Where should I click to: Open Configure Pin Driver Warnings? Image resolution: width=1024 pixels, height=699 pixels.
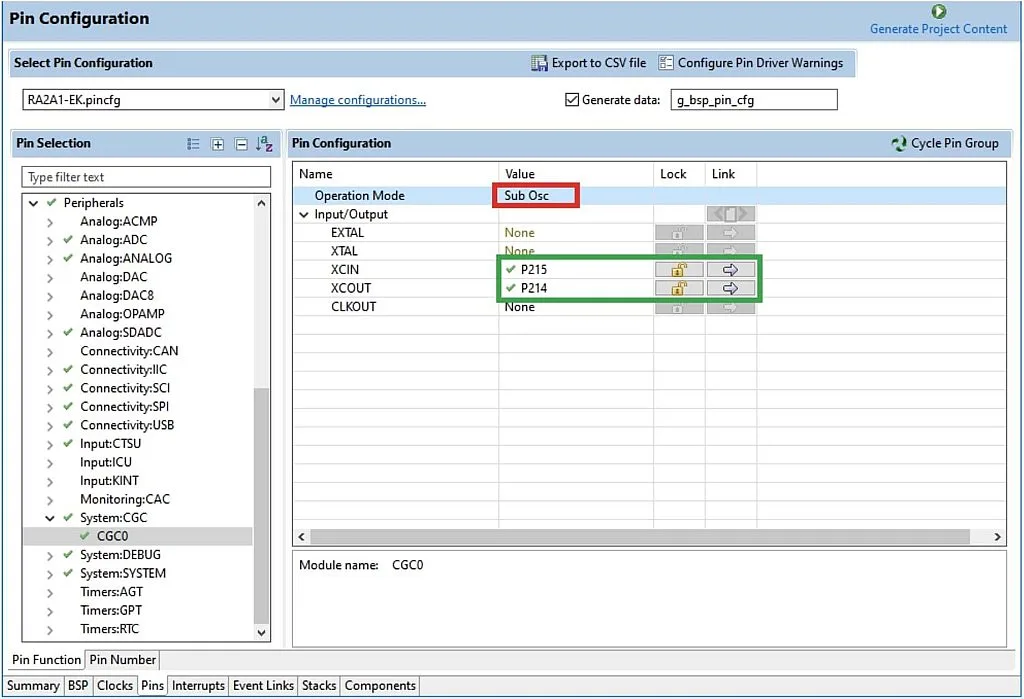click(x=666, y=62)
